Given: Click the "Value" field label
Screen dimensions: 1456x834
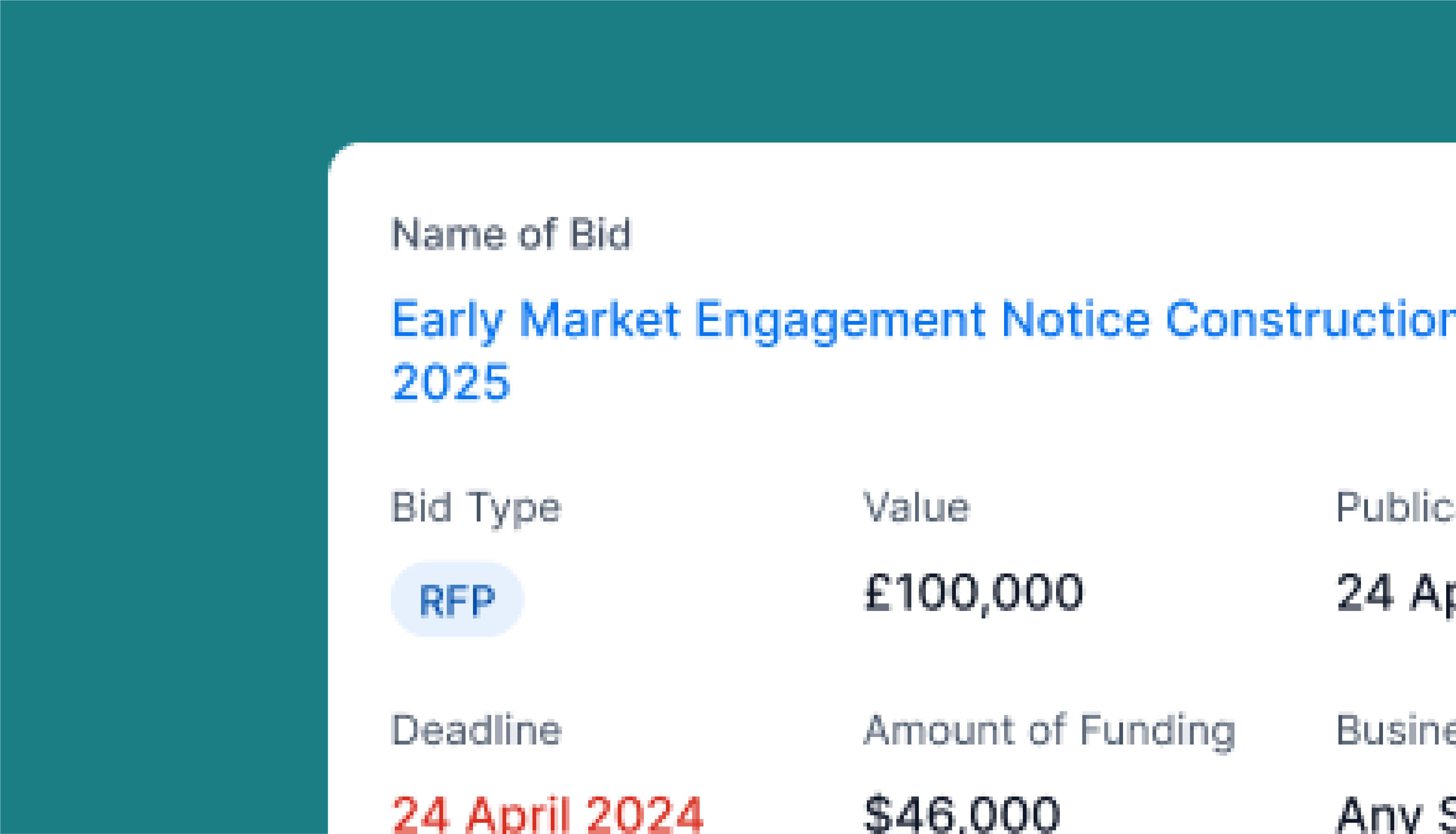Looking at the screenshot, I should (x=916, y=507).
